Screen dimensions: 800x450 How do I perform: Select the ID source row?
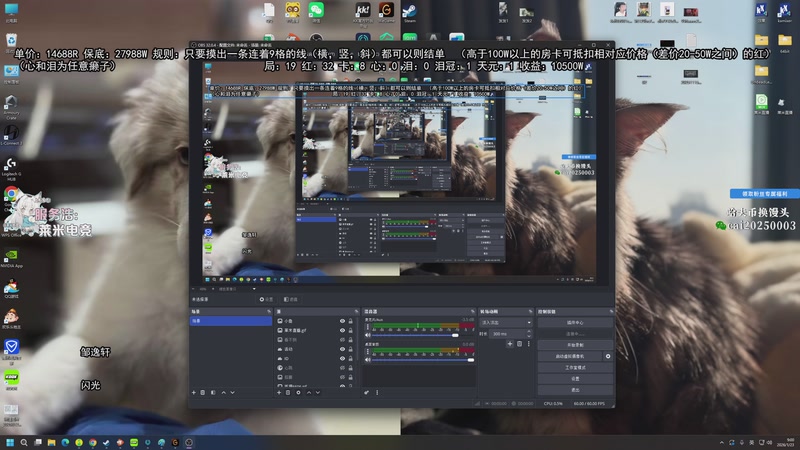(315, 358)
